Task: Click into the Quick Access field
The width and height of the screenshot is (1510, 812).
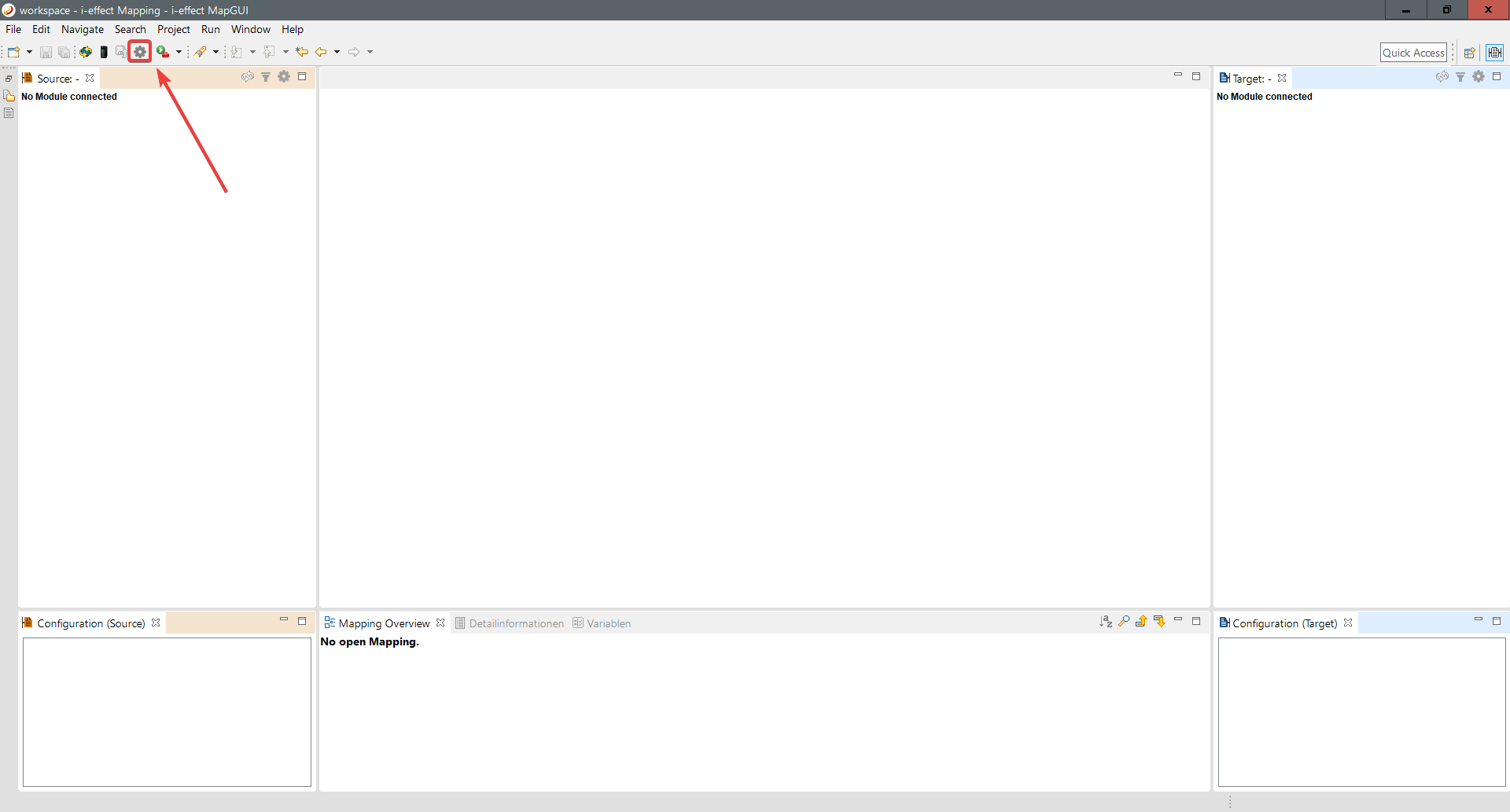Action: [1413, 53]
